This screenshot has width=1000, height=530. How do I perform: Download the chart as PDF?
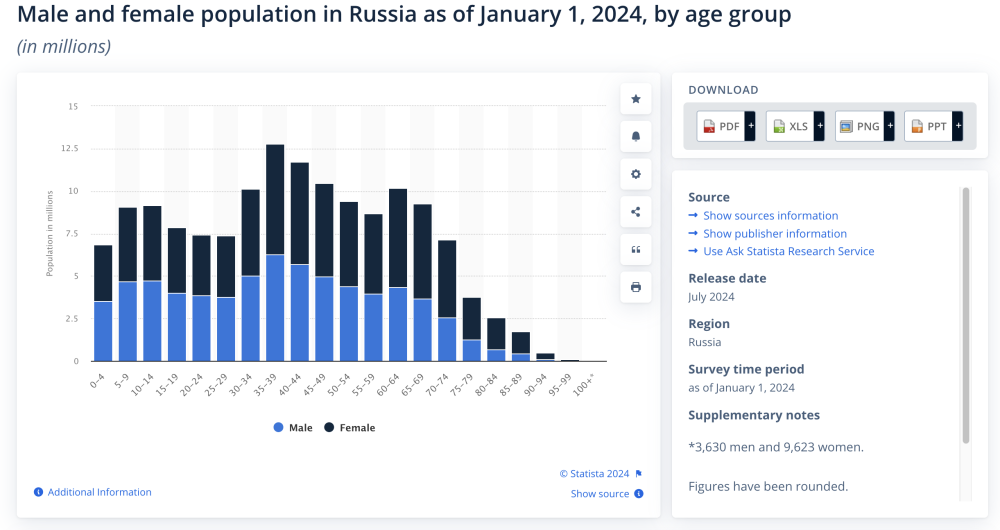tap(721, 126)
